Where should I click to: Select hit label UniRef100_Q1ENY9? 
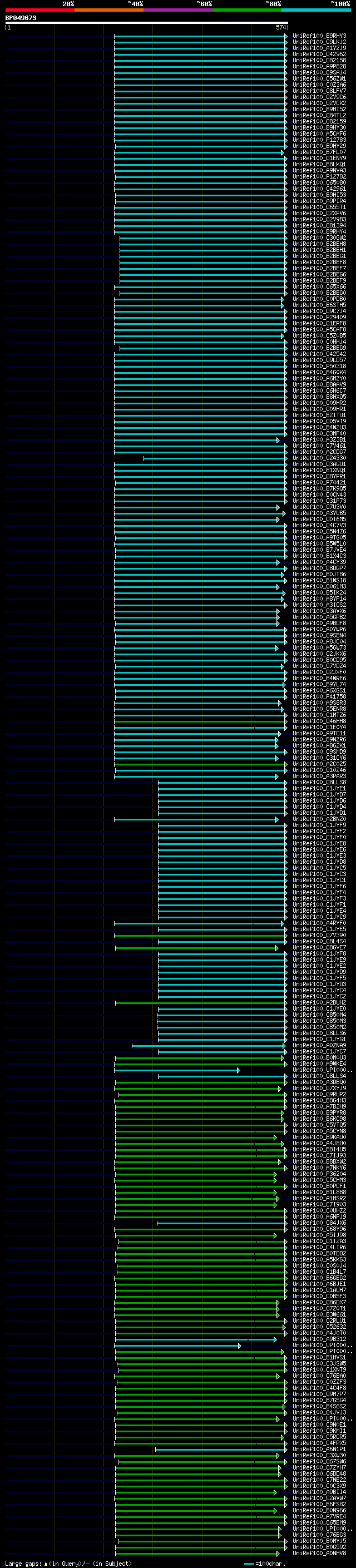(319, 159)
